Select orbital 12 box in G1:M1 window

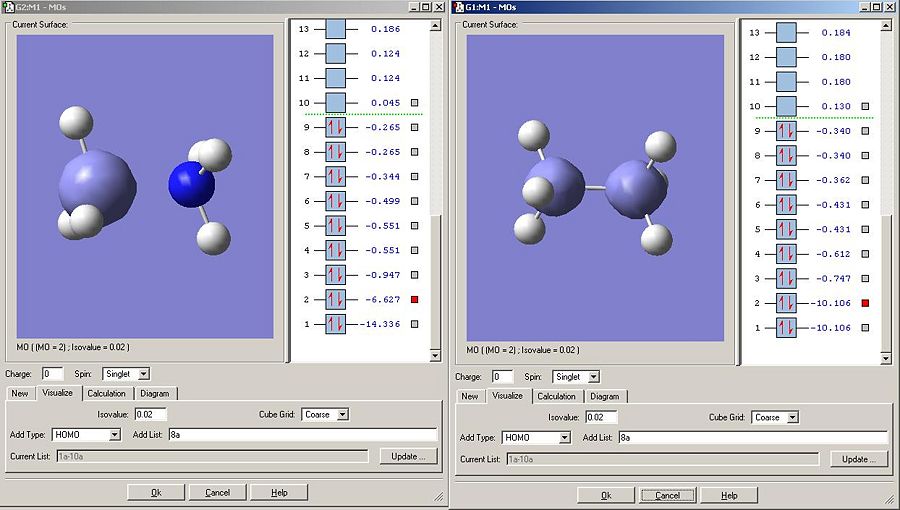(x=786, y=57)
